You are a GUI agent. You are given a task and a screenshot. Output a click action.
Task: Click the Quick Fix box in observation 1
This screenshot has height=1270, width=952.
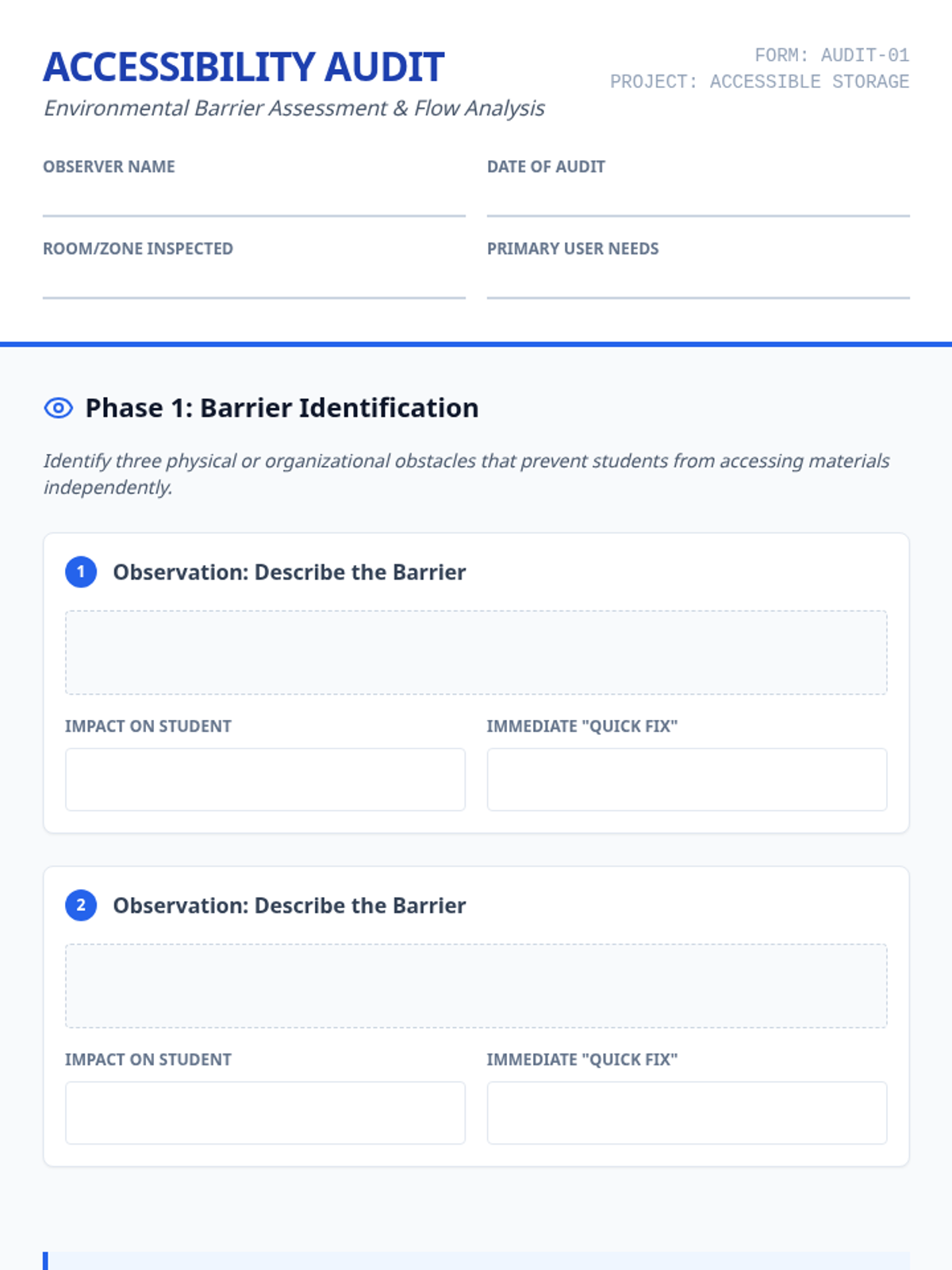(x=687, y=779)
